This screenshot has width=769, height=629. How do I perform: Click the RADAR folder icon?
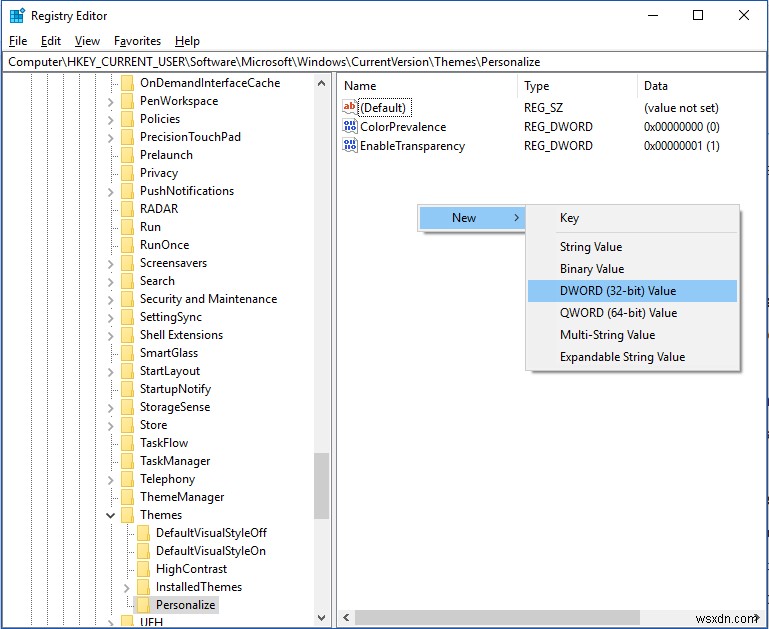[128, 209]
